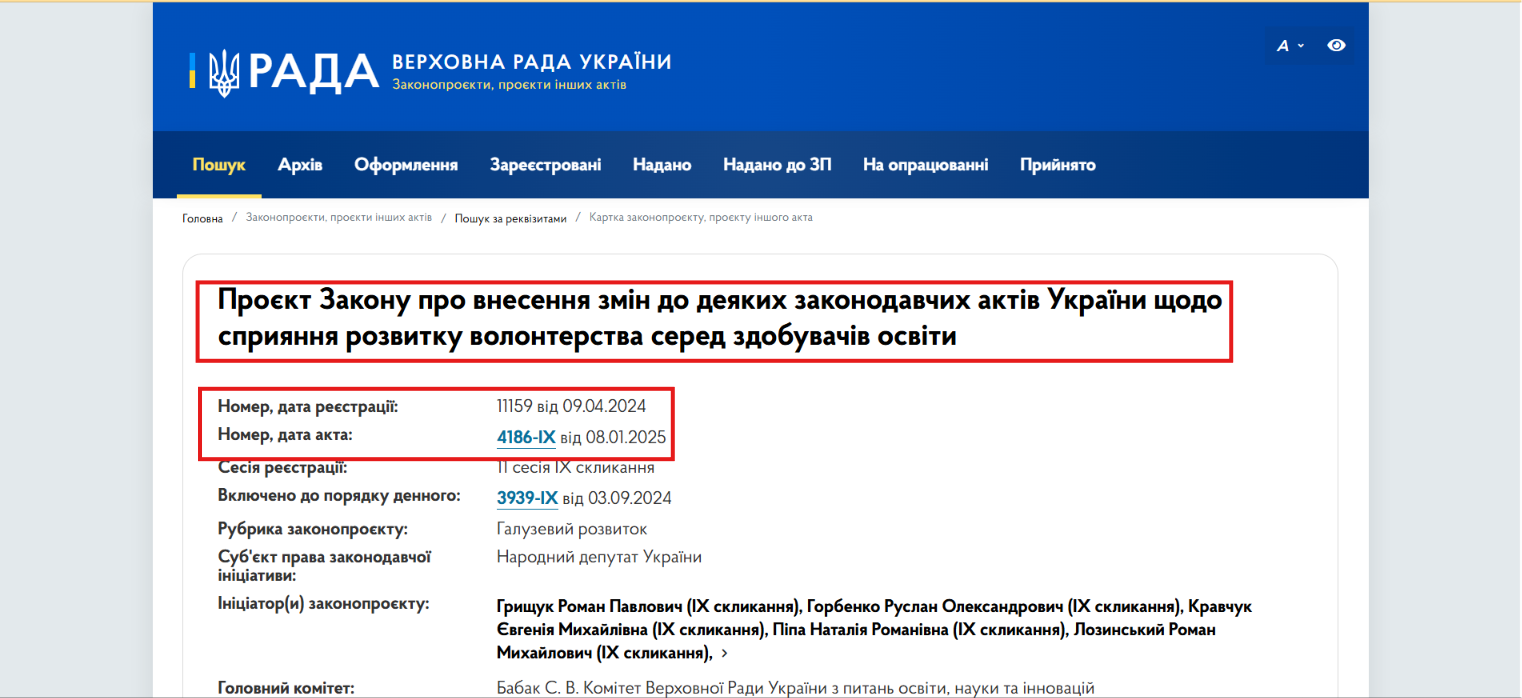This screenshot has height=698, width=1522.
Task: Click the 11 сесія IX скликання value
Action: tap(576, 467)
